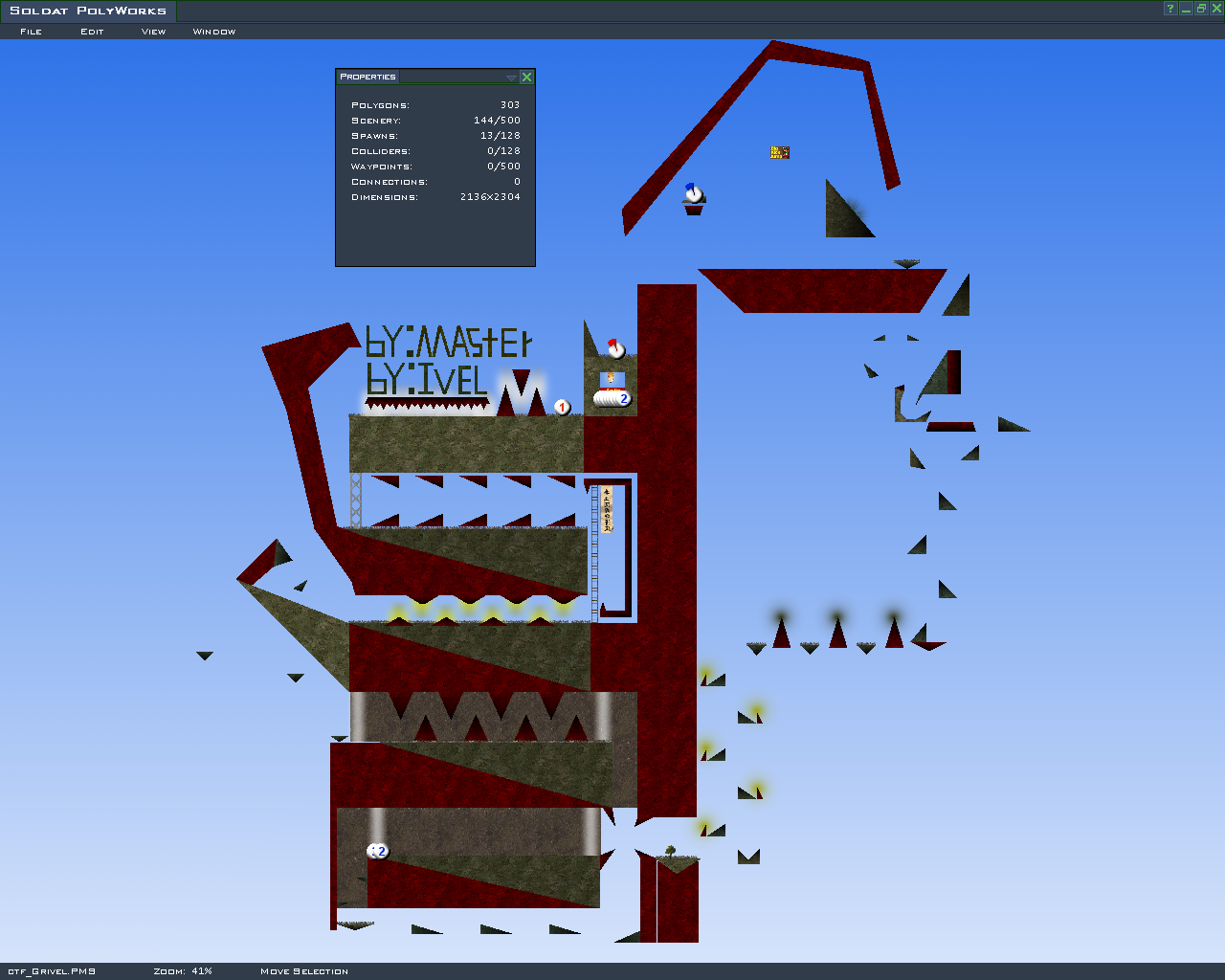This screenshot has height=980, width=1225.
Task: Click the Properties panel title tab
Action: click(x=367, y=77)
